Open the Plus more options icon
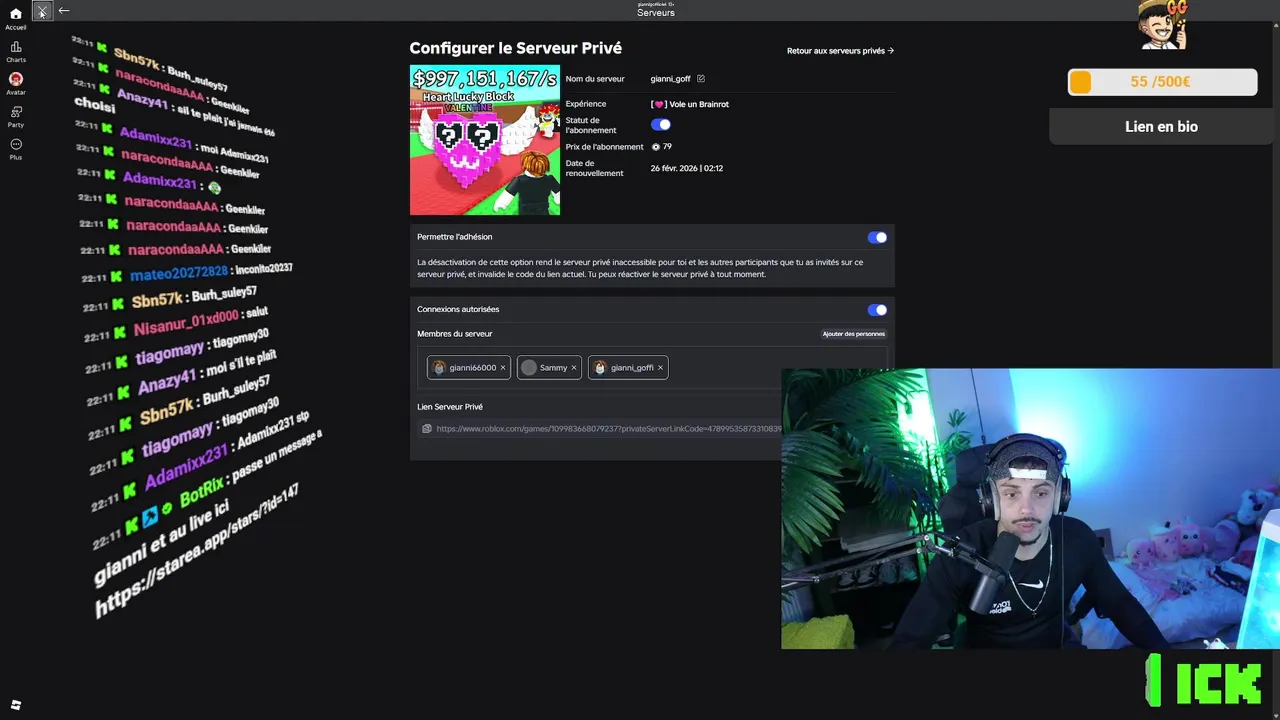Viewport: 1280px width, 720px height. coord(15,144)
